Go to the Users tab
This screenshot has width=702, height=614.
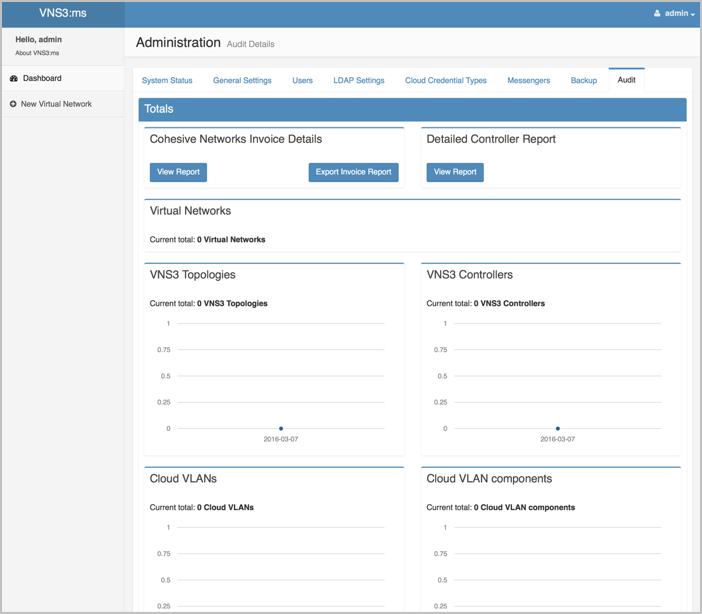coord(302,80)
